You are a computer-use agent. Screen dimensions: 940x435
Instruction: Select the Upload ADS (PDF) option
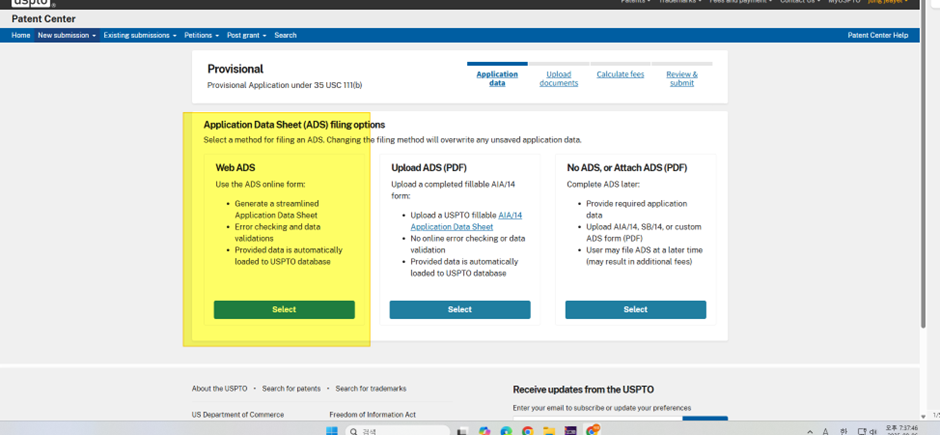pos(460,310)
